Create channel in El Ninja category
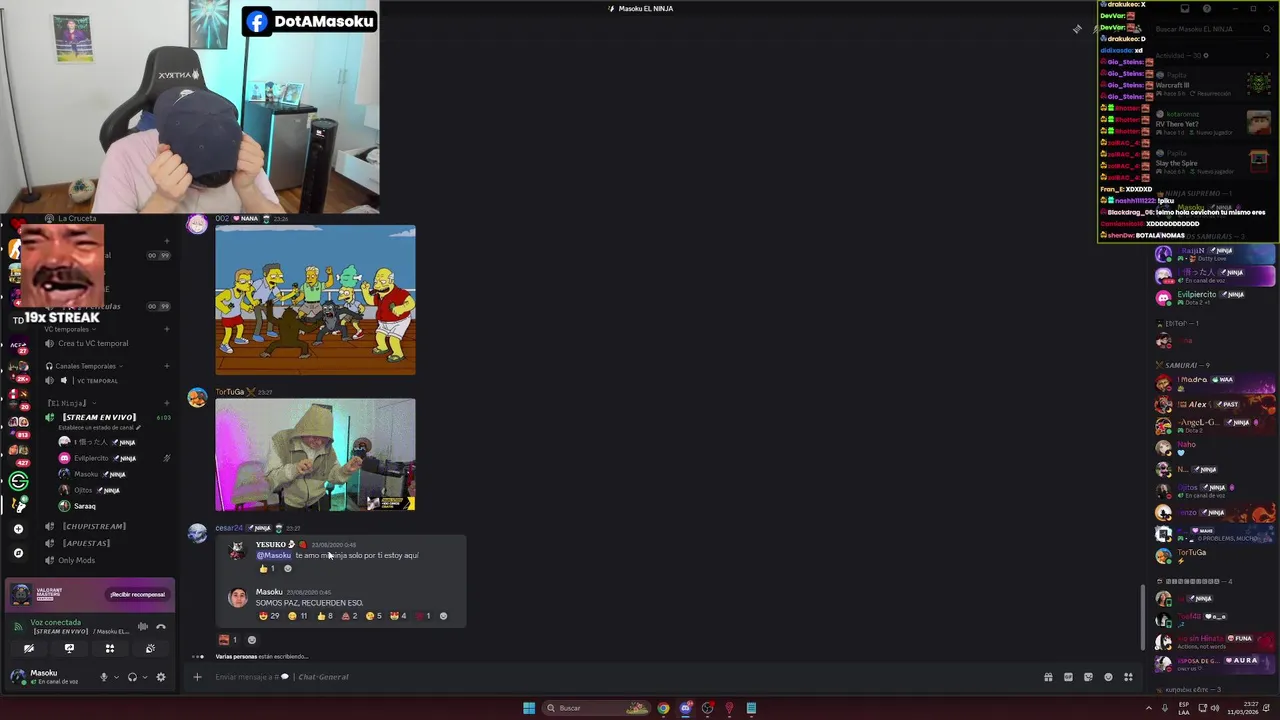The height and width of the screenshot is (720, 1280). 166,403
